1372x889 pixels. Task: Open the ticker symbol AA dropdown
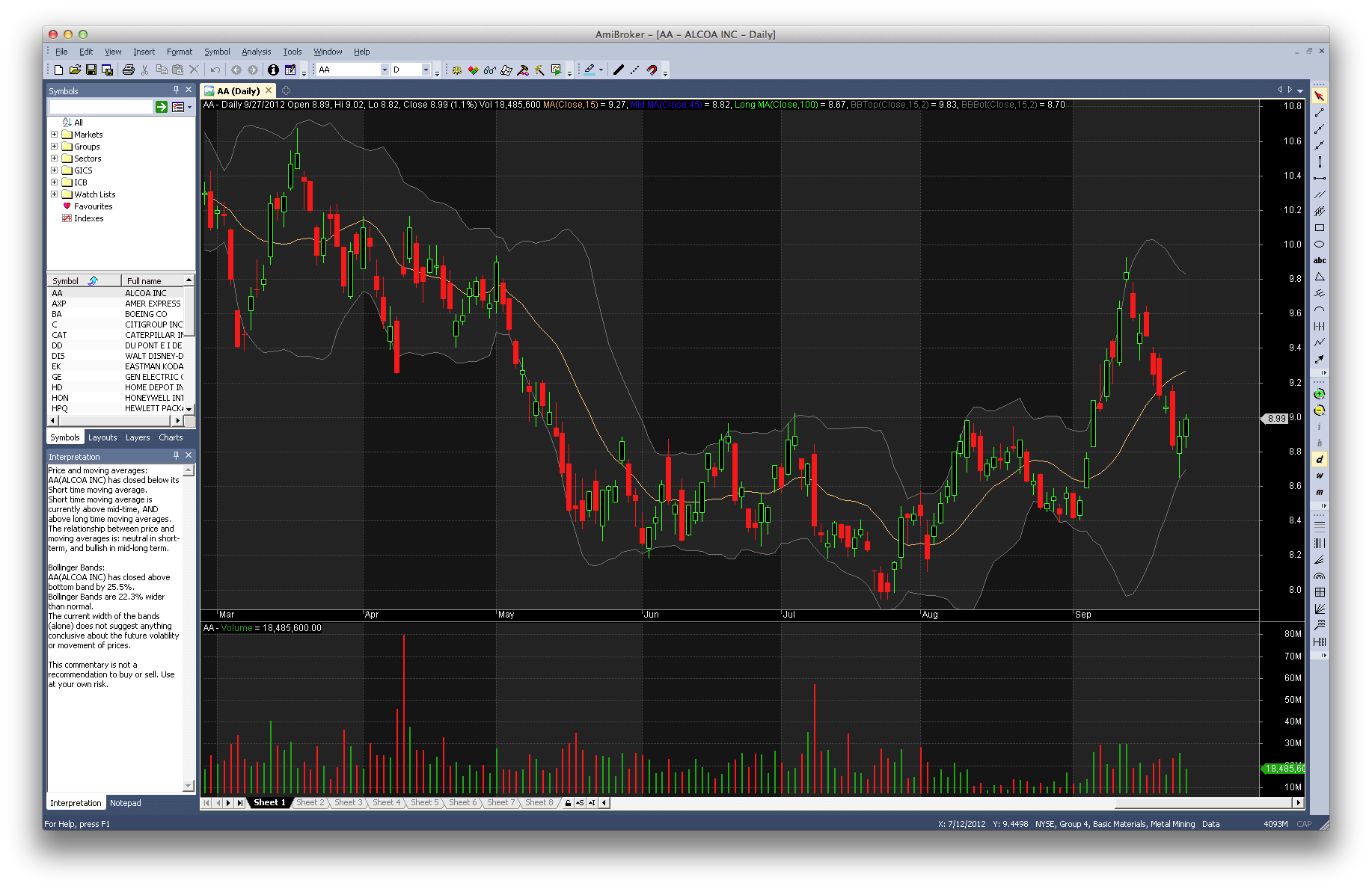tap(385, 70)
